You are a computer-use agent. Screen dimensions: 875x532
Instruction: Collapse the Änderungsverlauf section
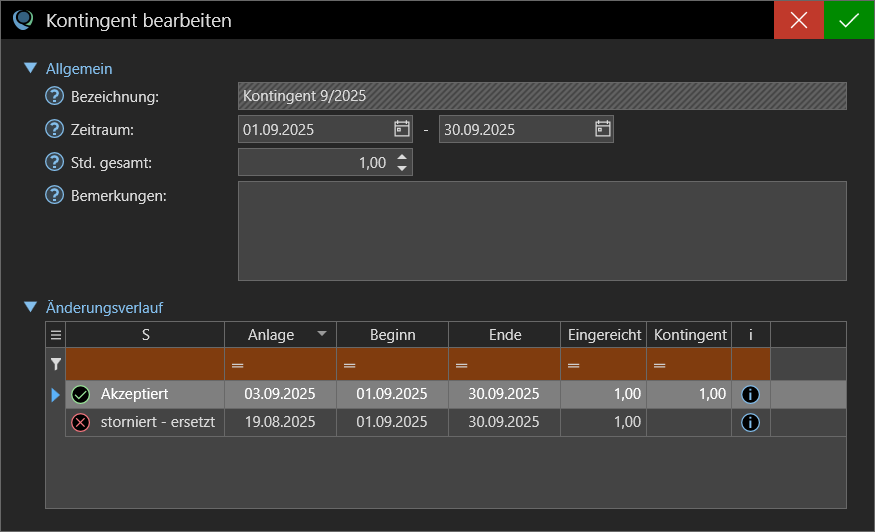point(30,307)
